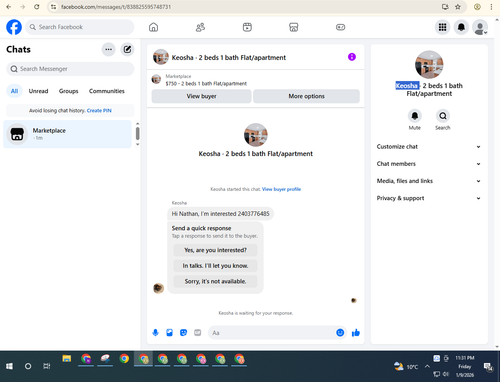Viewport: 500px width, 382px height.
Task: Click the '$750 · 2 beds 1 bath Flat/apartment' text
Action: pyautogui.click(x=206, y=84)
